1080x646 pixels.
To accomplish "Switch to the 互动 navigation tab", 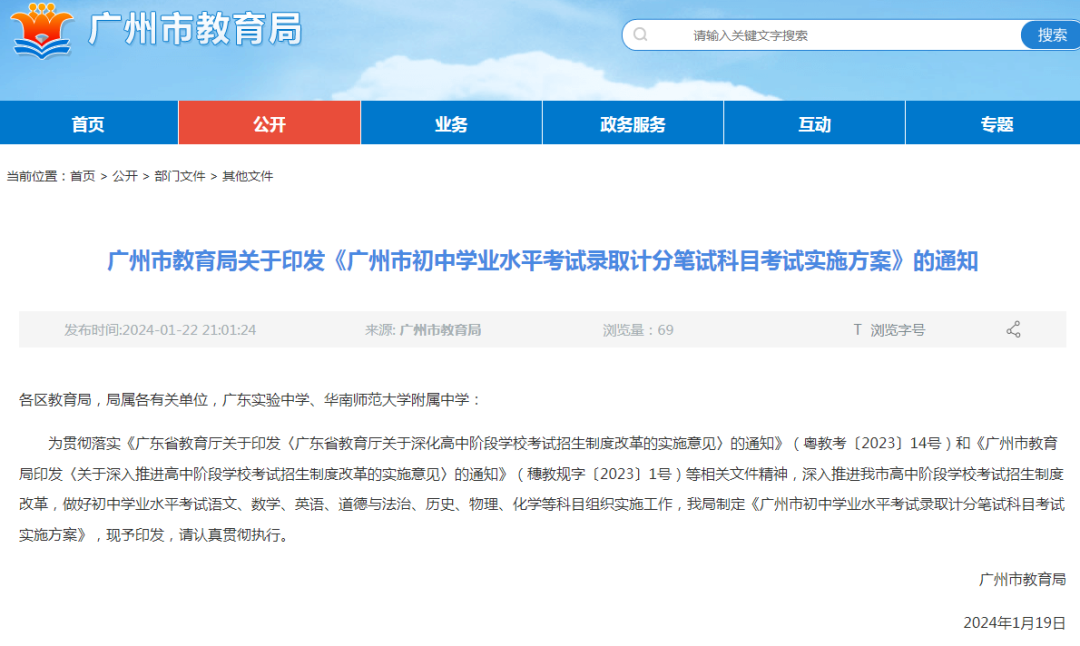I will click(814, 124).
